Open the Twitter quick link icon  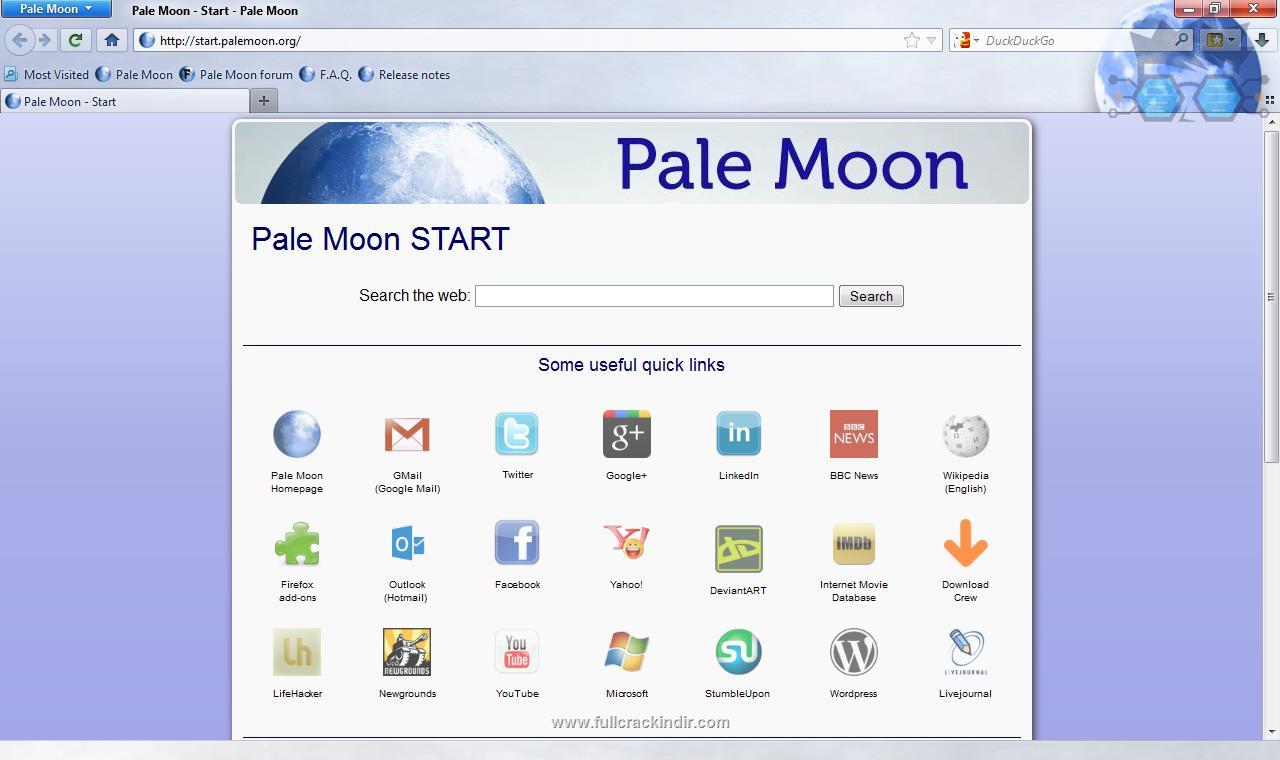[517, 434]
